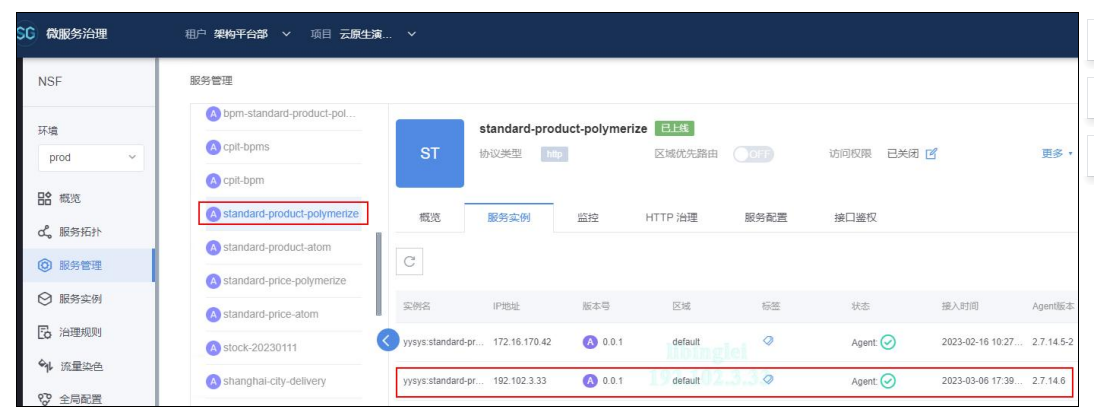
Task: Click the ST service avatar thumbnail
Action: (430, 154)
